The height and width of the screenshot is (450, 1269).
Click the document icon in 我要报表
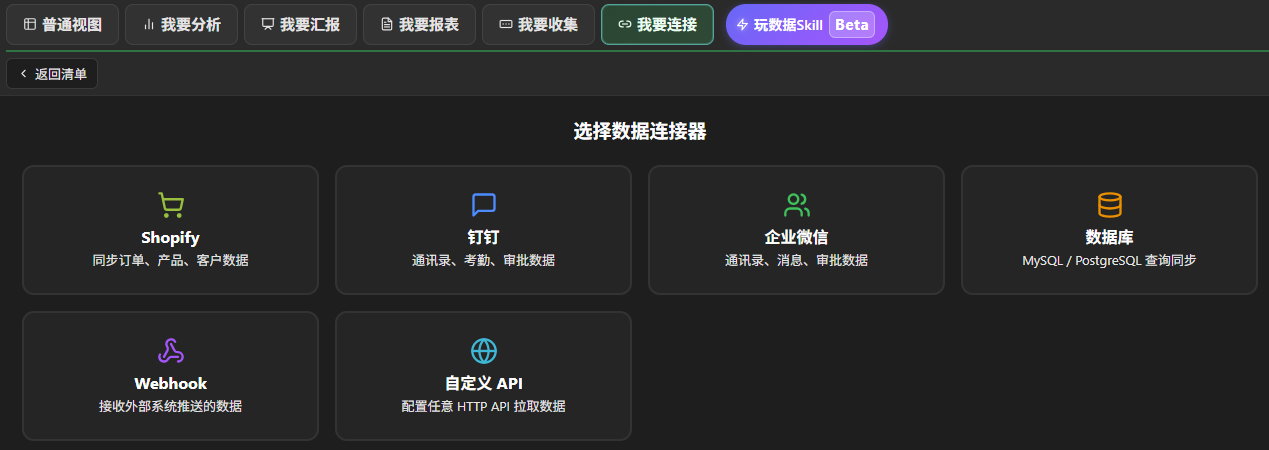click(x=386, y=25)
